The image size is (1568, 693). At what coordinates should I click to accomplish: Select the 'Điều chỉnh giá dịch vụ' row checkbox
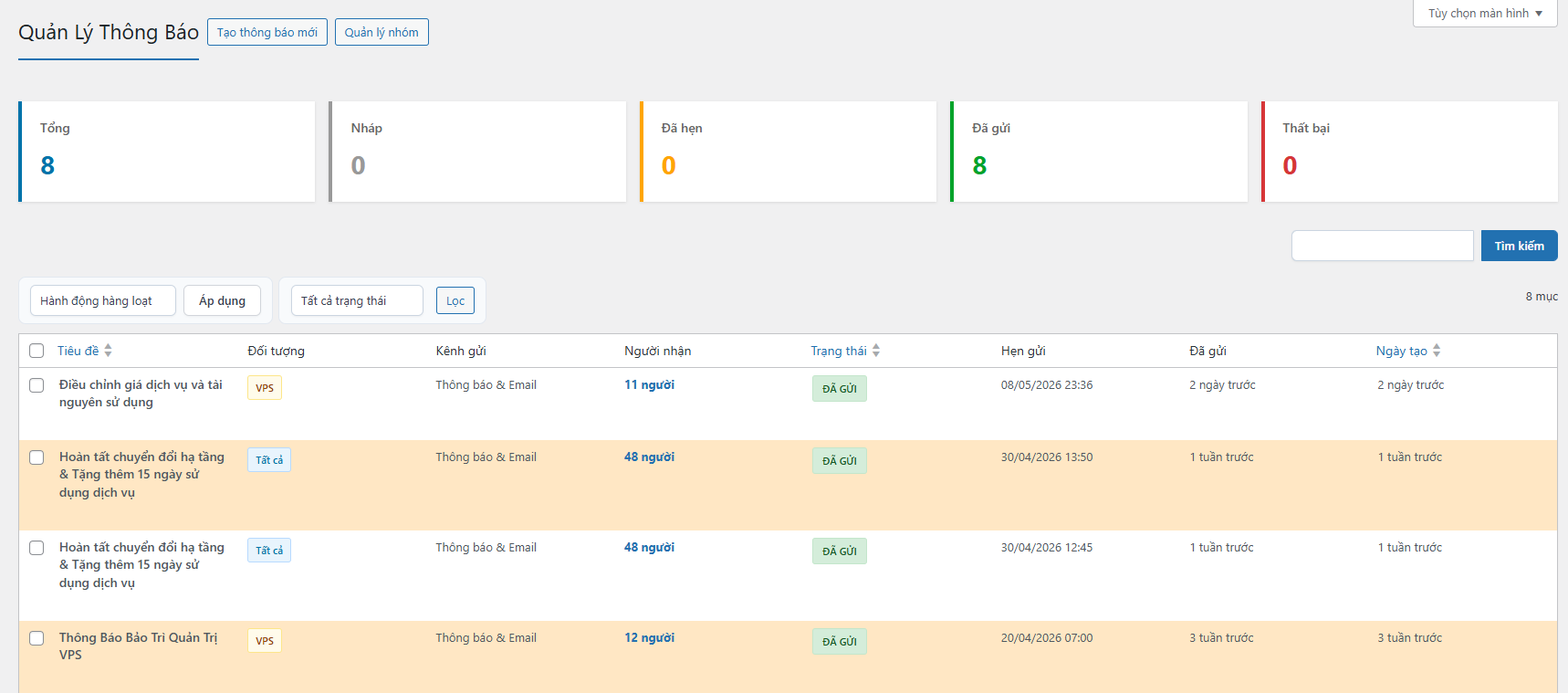click(x=37, y=385)
